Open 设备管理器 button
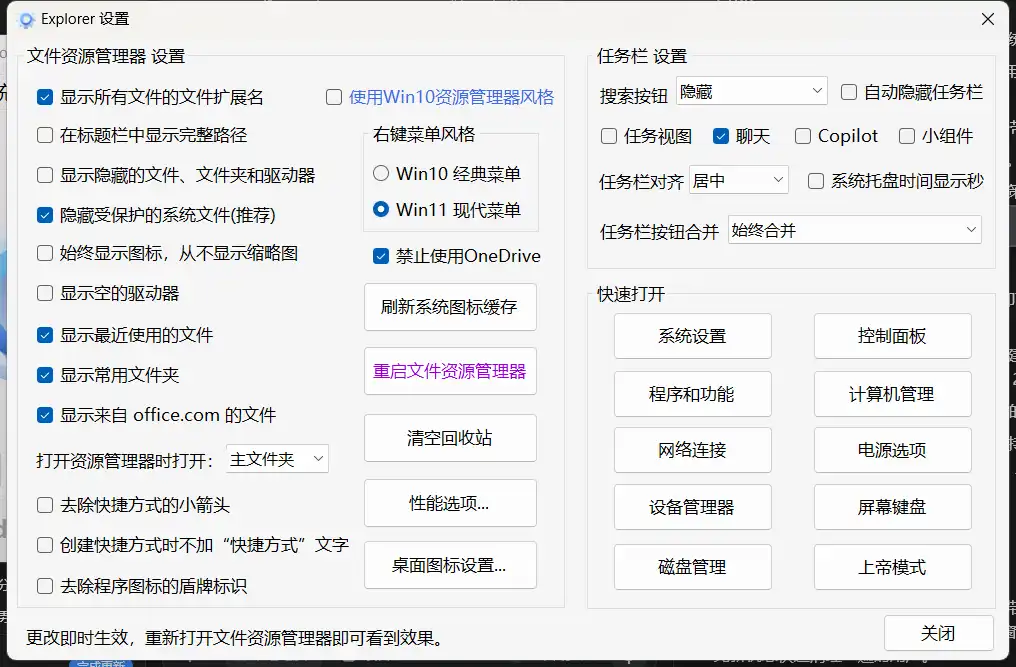Image resolution: width=1016 pixels, height=667 pixels. click(693, 507)
